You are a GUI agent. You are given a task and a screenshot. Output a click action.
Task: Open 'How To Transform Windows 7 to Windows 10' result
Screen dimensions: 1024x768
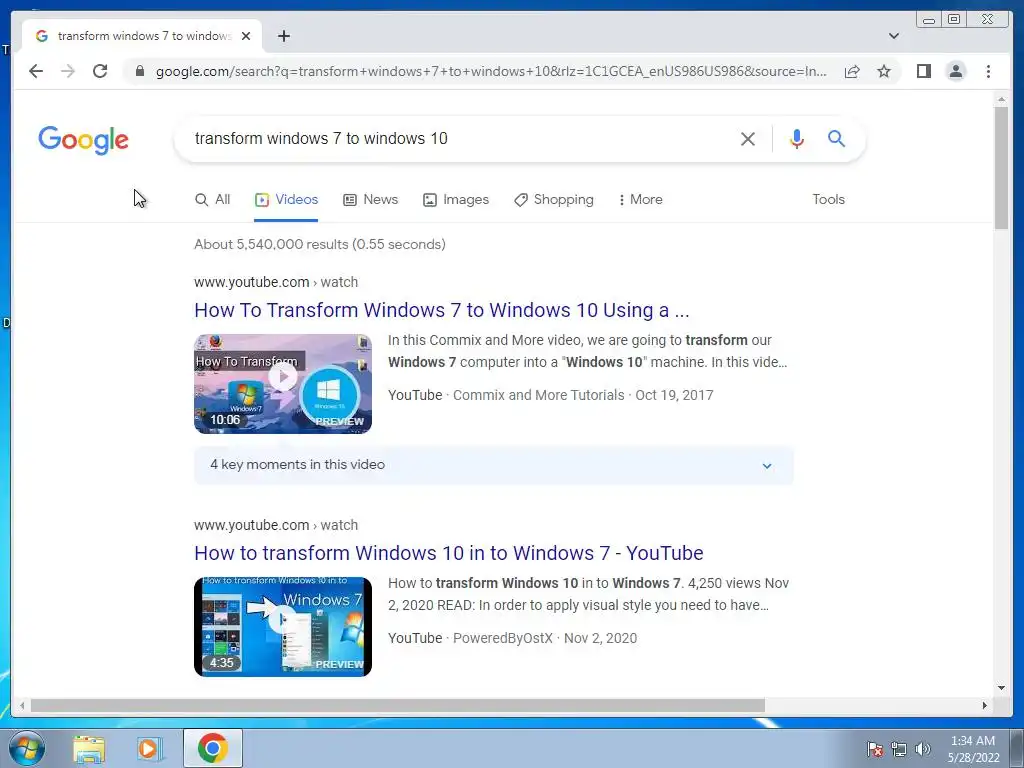pos(441,310)
